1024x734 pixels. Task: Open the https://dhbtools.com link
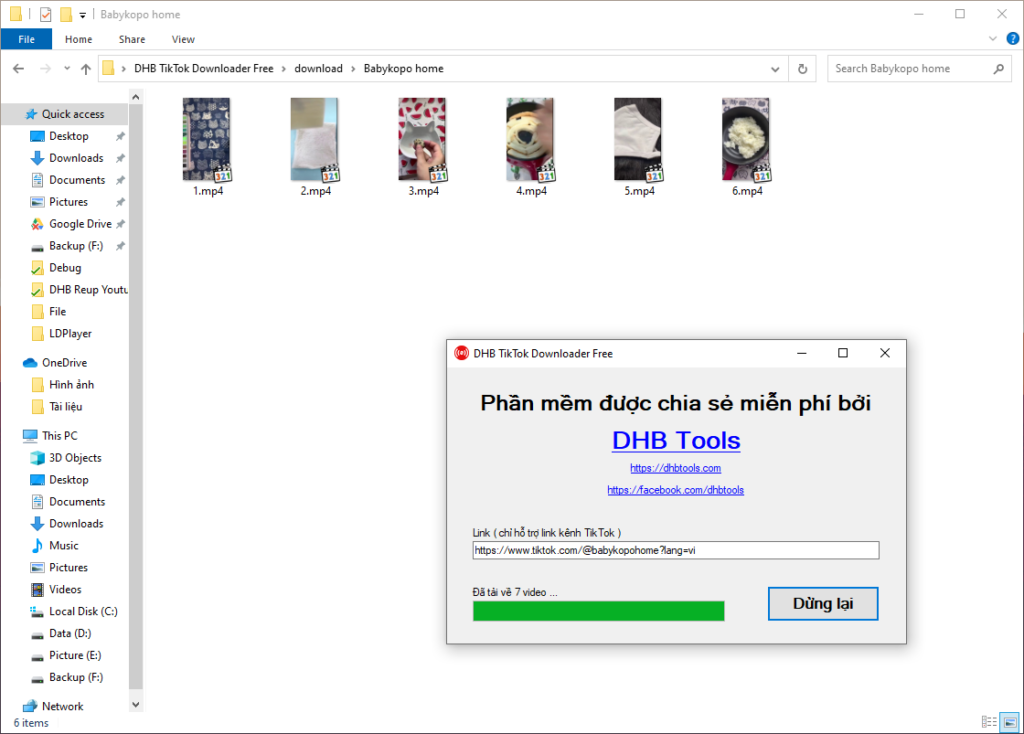point(675,468)
